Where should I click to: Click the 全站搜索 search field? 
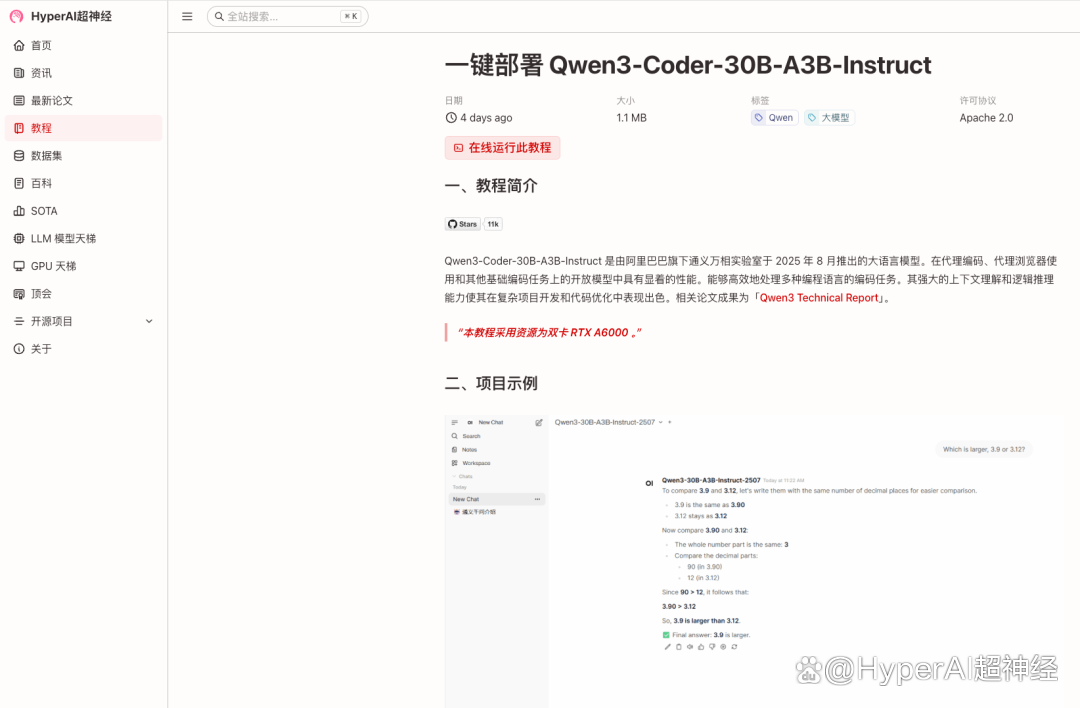[280, 16]
